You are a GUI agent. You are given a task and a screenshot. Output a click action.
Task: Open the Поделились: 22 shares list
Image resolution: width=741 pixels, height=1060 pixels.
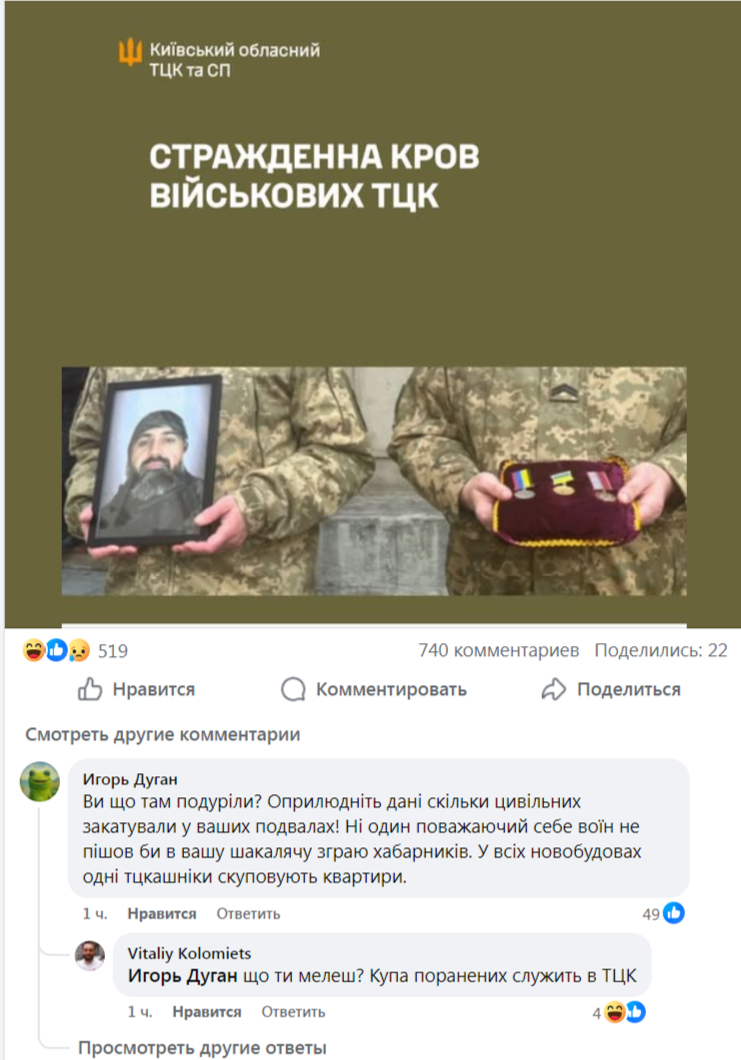coord(661,650)
